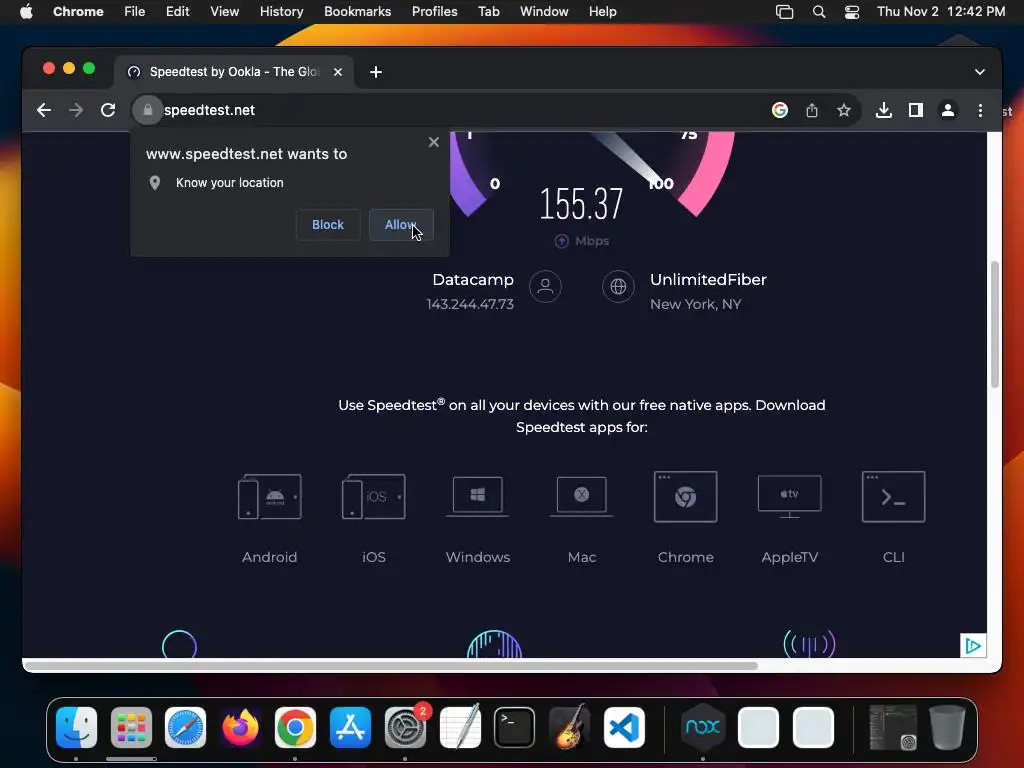Open the Help menu
This screenshot has height=768, width=1024.
click(603, 12)
